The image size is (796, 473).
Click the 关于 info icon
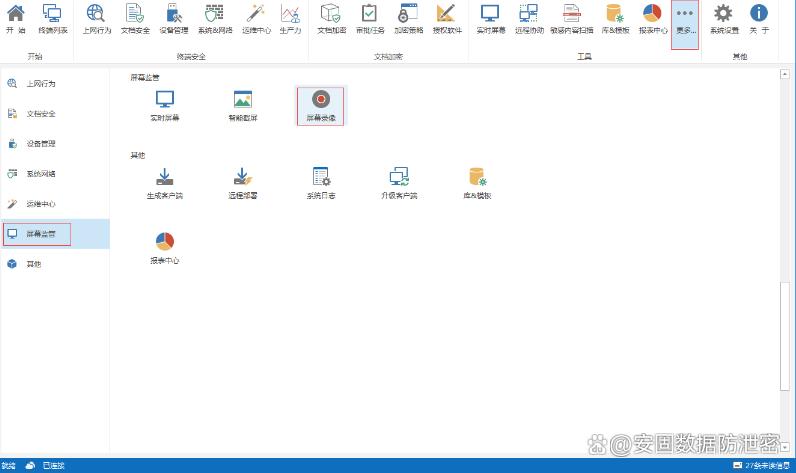760,20
